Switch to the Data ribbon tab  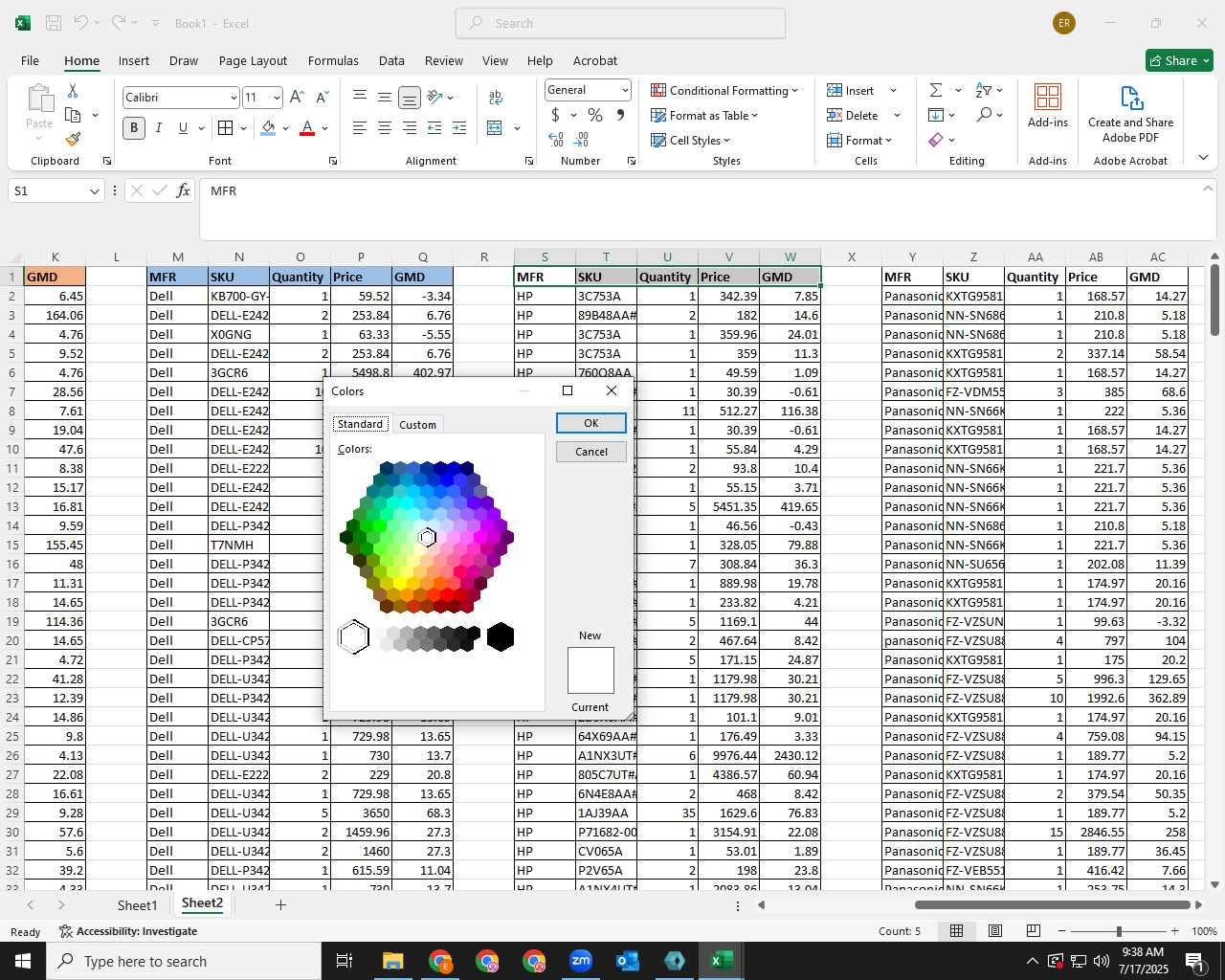[x=391, y=60]
